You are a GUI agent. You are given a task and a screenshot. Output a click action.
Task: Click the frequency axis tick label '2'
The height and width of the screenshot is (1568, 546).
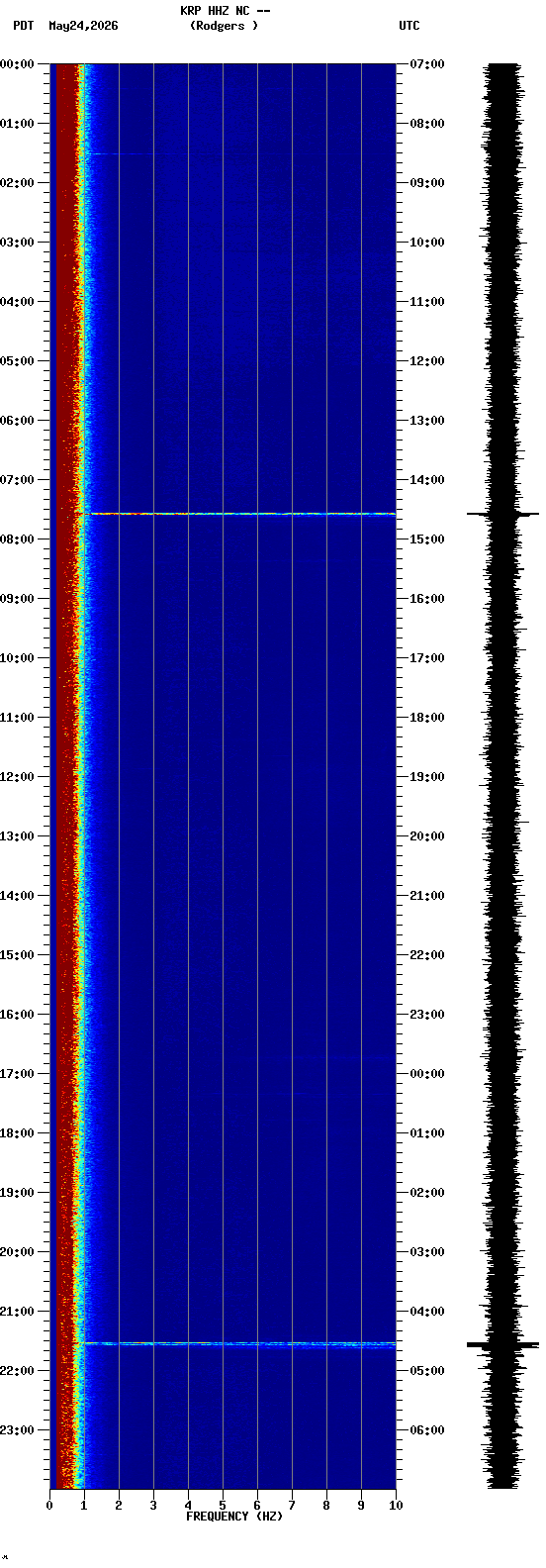tap(119, 1506)
